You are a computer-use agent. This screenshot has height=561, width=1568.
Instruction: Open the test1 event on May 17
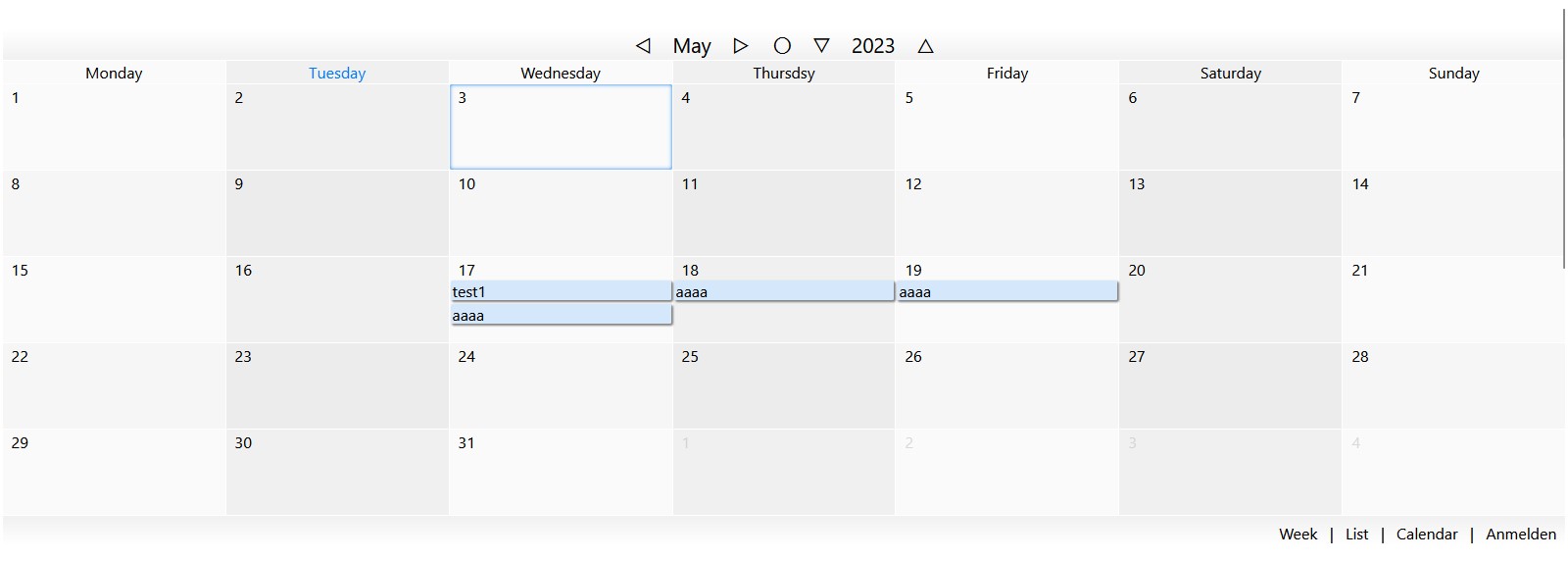(x=561, y=292)
